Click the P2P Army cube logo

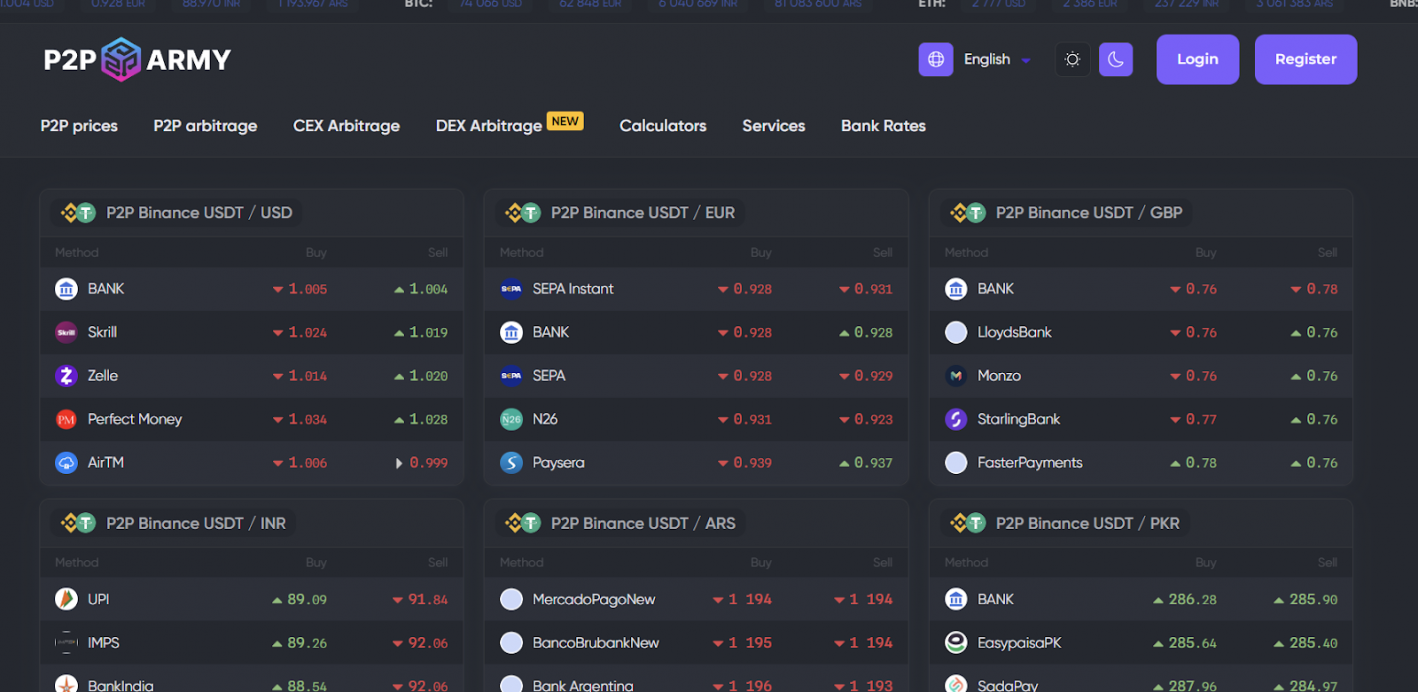click(121, 59)
